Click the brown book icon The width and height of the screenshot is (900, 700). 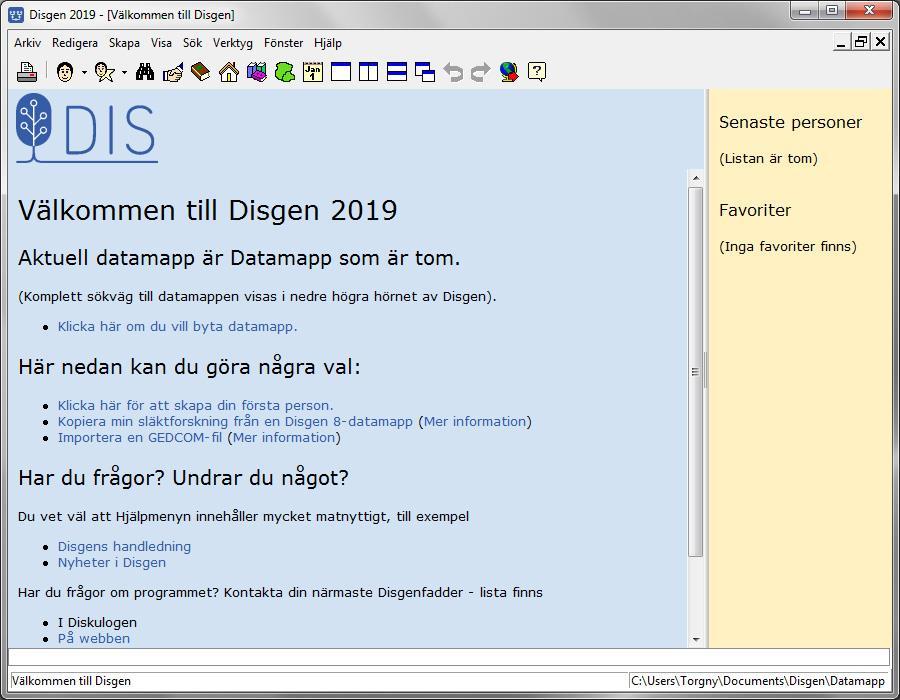point(200,72)
